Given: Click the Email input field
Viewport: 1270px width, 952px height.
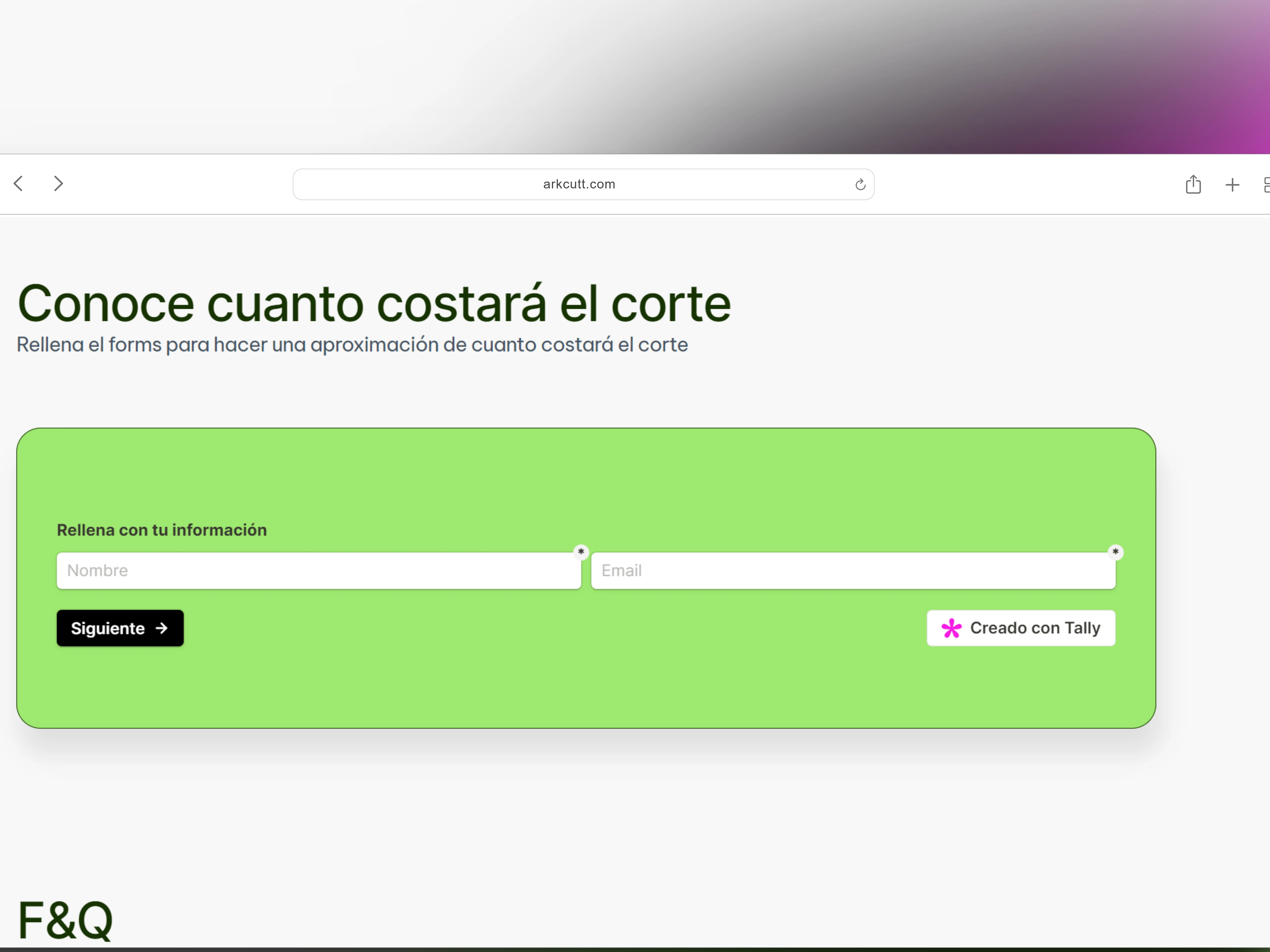Looking at the screenshot, I should click(853, 570).
